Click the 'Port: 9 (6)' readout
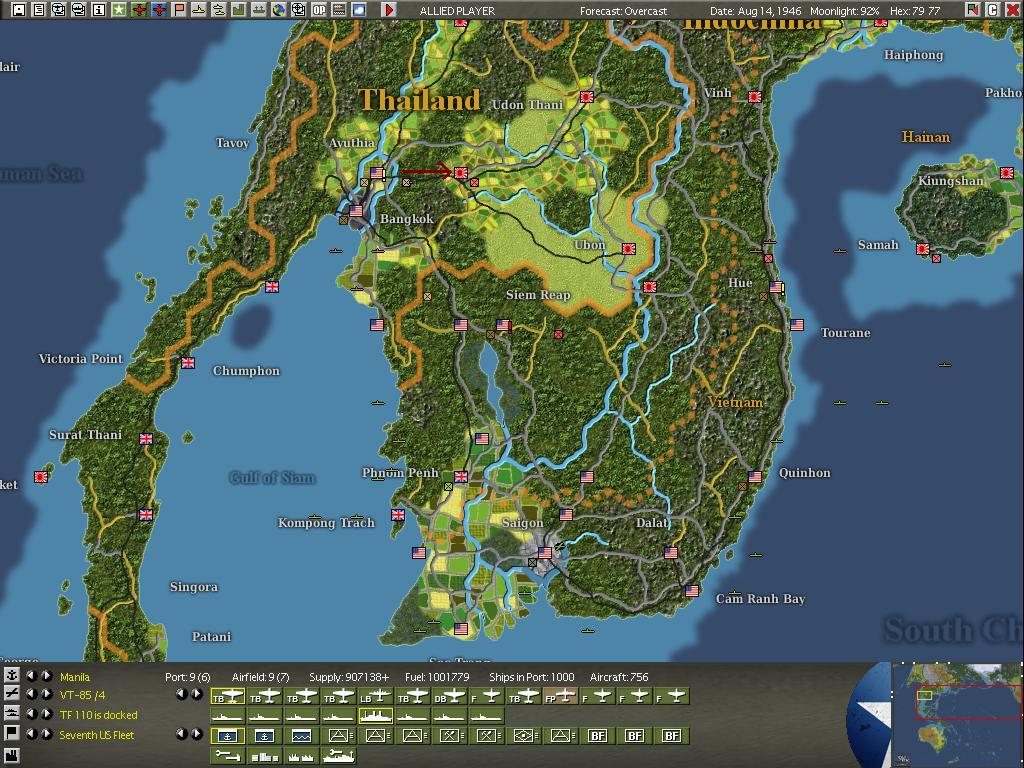The height and width of the screenshot is (768, 1024). pos(187,677)
